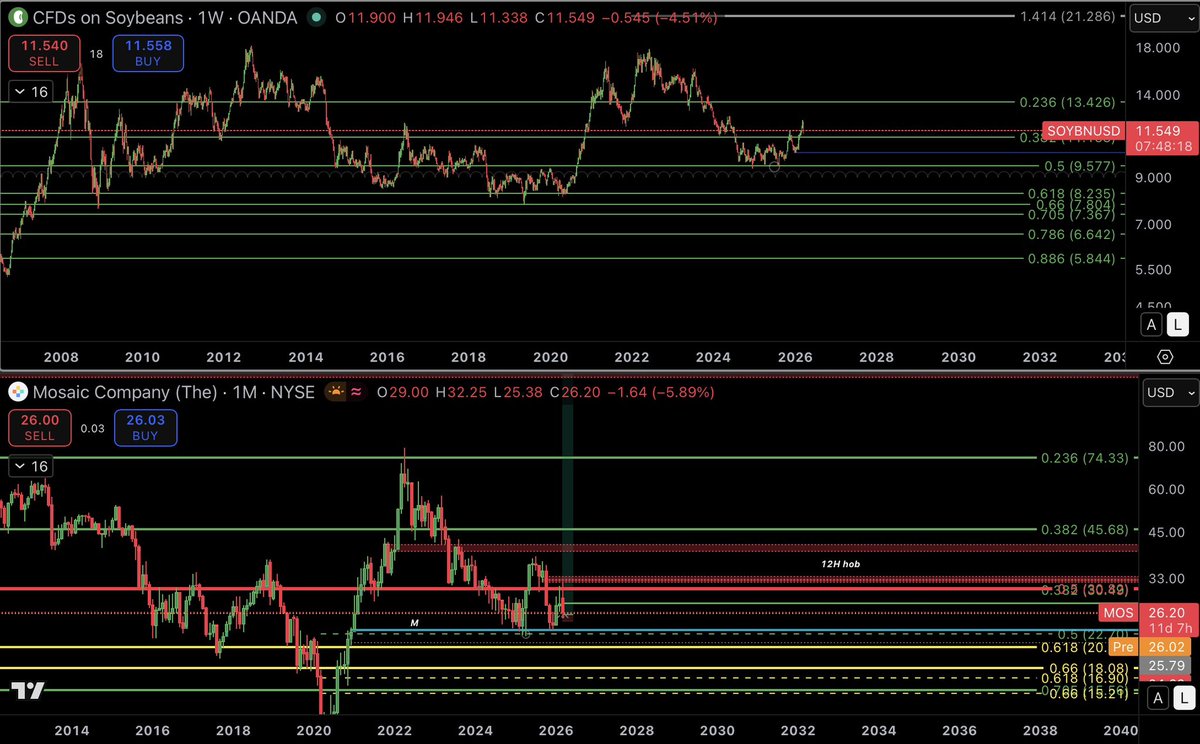
Task: Select the 0.382 (45.68) Fibonacci level on Mosaic
Action: point(1085,529)
